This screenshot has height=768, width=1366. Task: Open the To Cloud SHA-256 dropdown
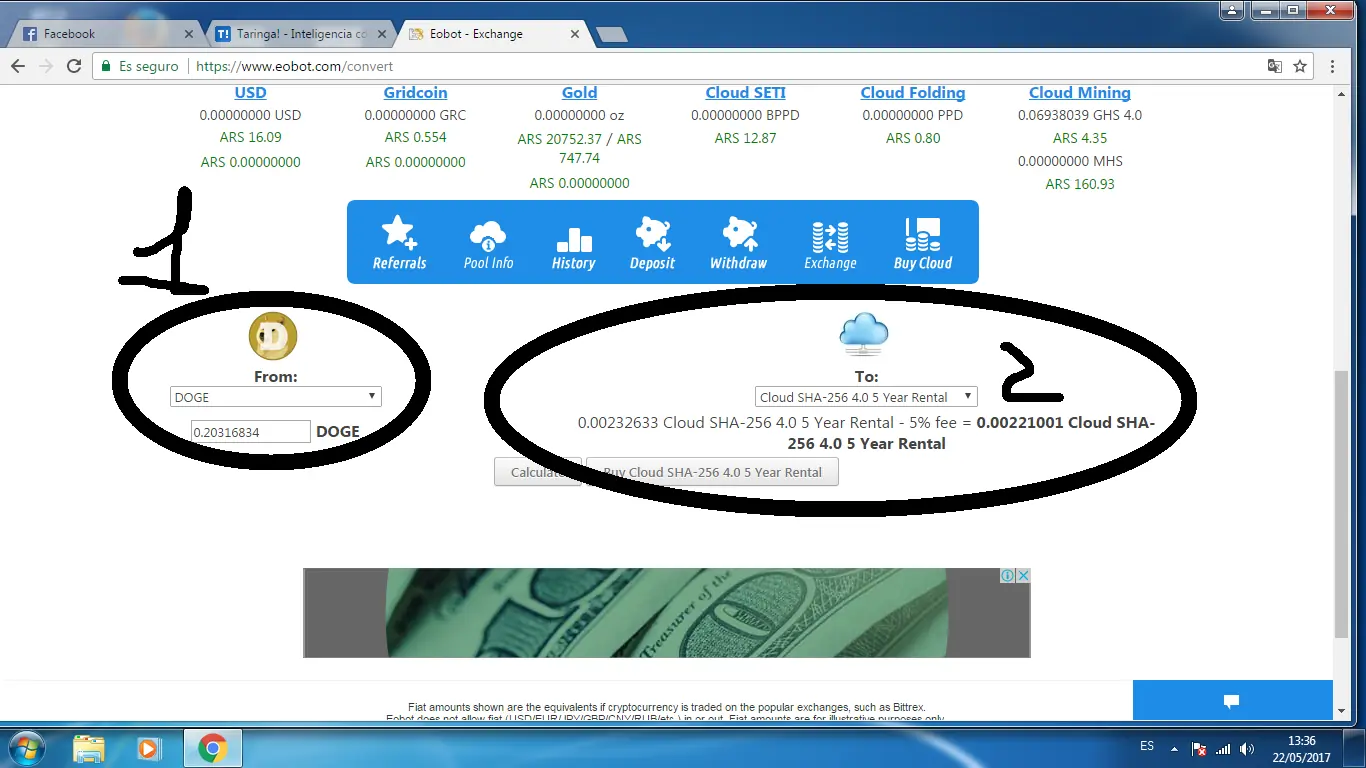click(866, 397)
